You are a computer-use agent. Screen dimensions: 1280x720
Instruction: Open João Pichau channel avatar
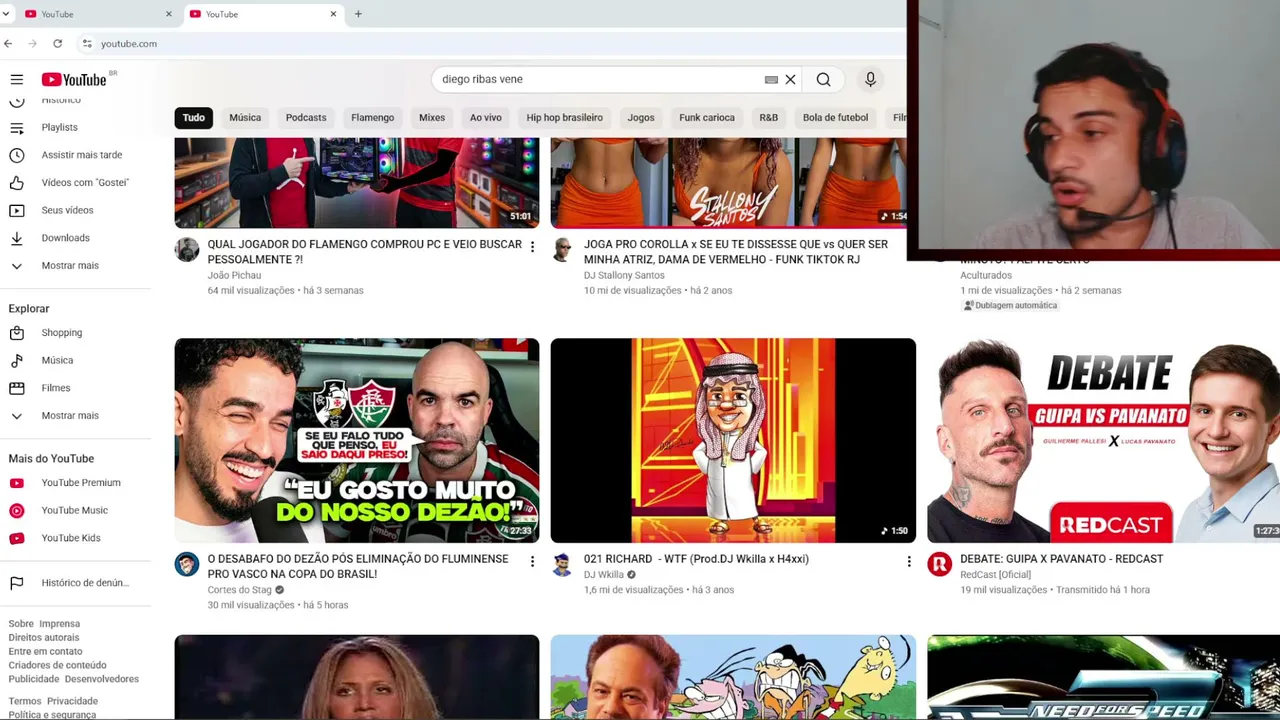coord(187,250)
